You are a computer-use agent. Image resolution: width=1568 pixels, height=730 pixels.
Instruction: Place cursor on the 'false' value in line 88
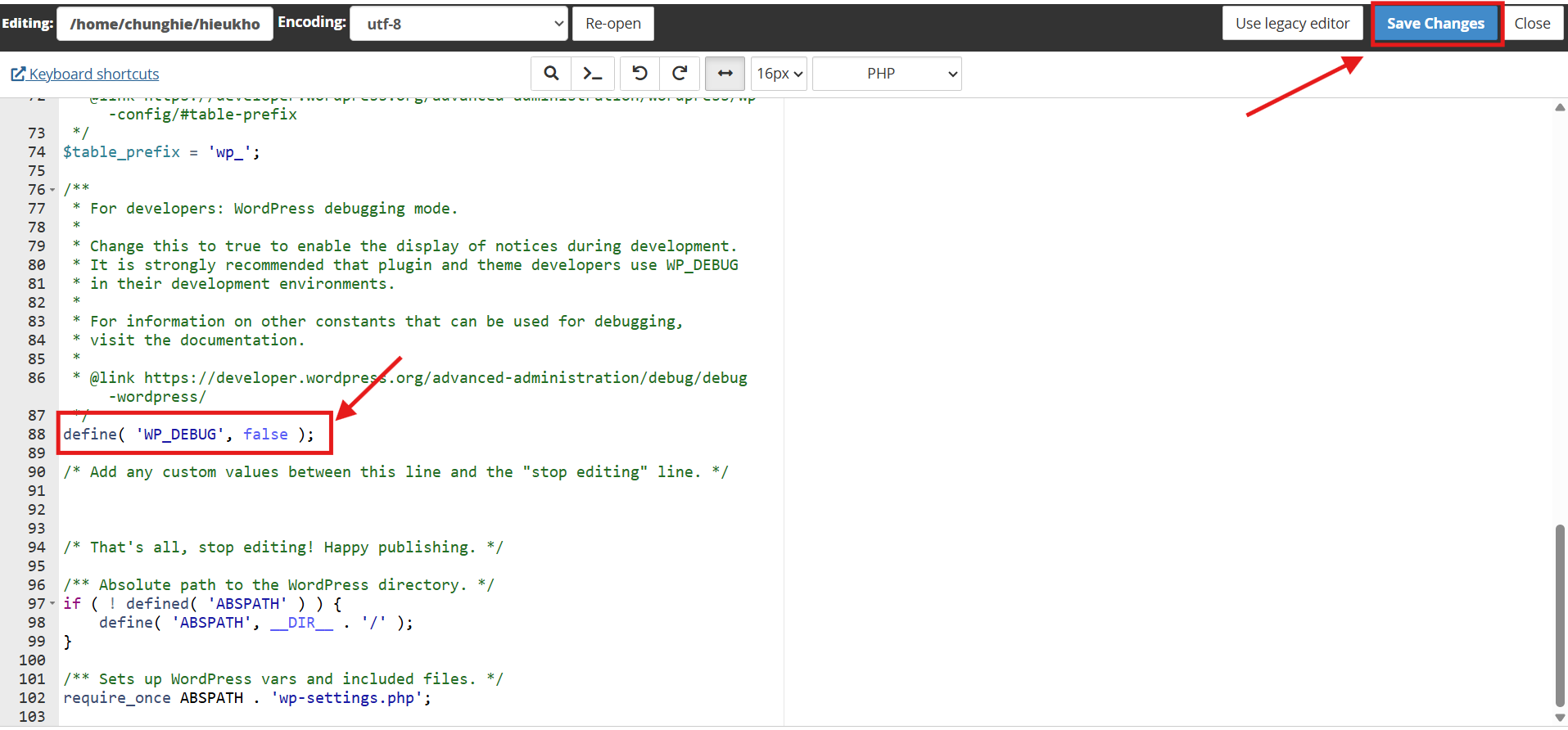[x=265, y=435]
